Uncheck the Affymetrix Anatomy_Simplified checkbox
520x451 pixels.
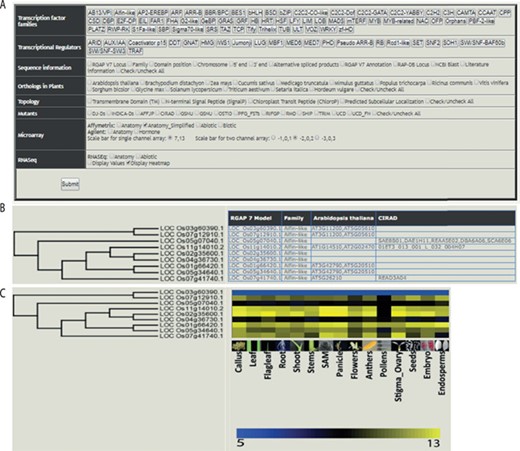pyautogui.click(x=145, y=125)
